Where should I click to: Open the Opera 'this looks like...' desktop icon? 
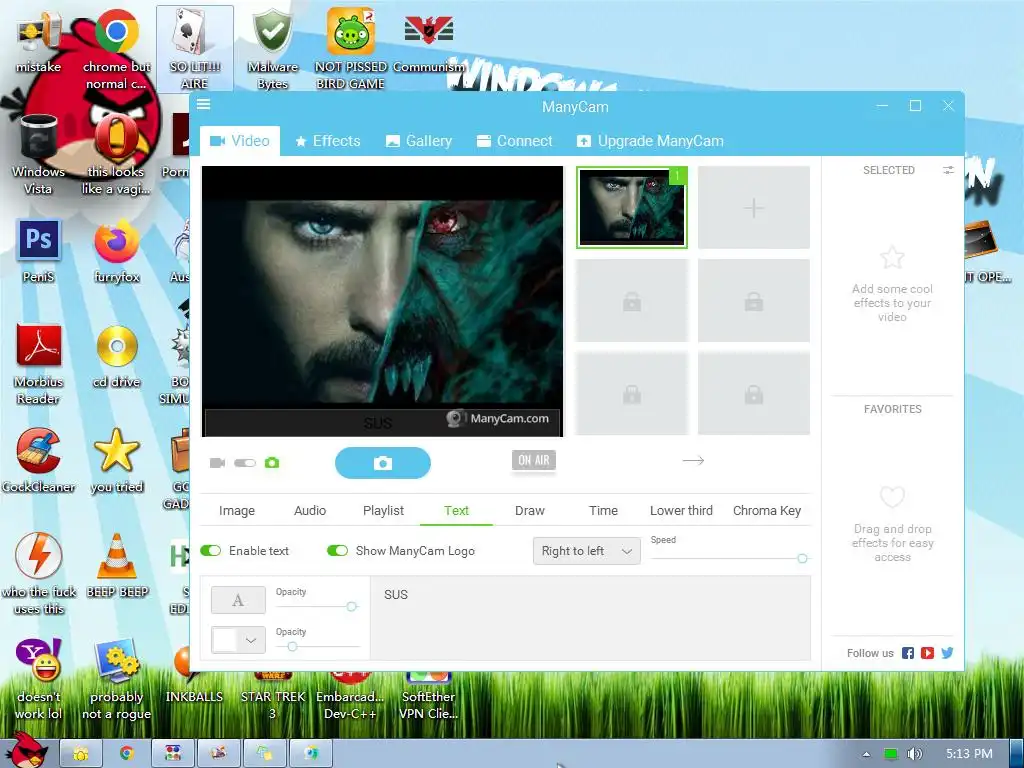[116, 155]
